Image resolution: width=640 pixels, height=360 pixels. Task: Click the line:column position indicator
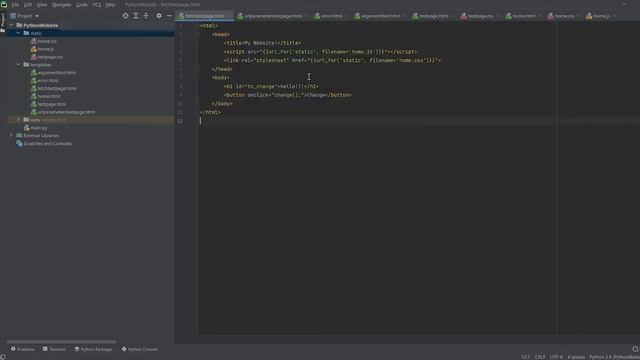click(x=525, y=357)
